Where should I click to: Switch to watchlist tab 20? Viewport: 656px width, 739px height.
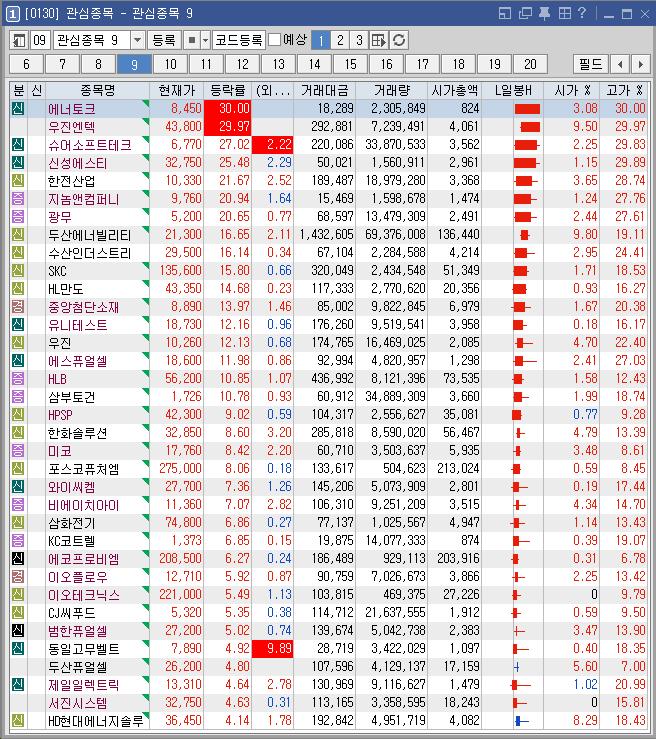click(x=530, y=64)
